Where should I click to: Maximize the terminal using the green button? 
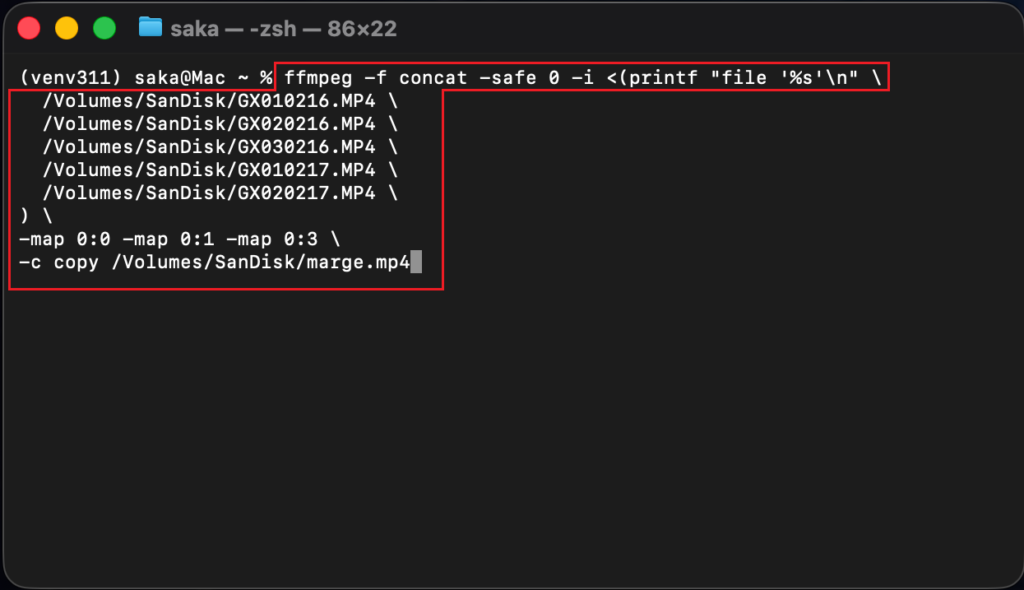(x=104, y=28)
